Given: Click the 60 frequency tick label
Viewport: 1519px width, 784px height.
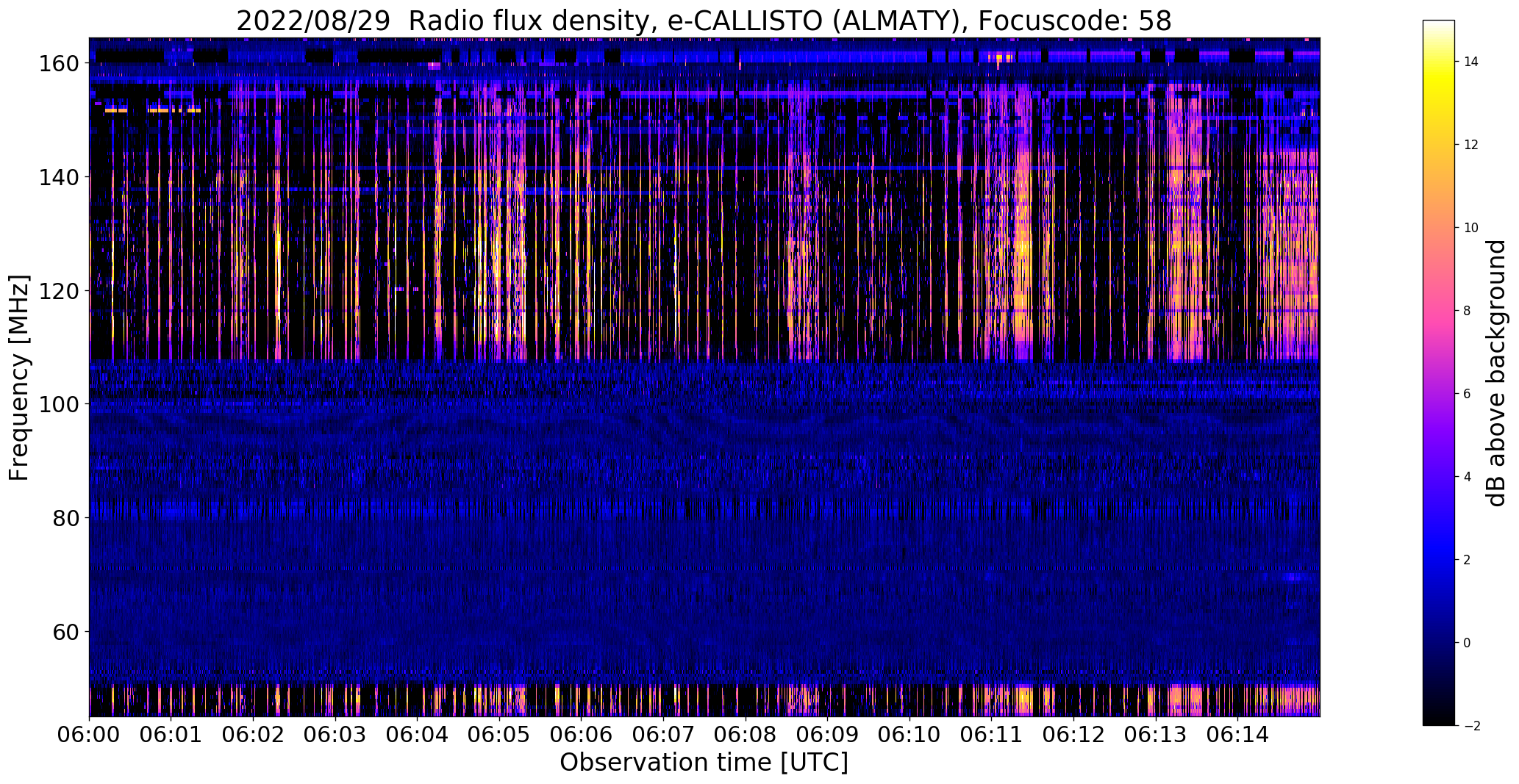Looking at the screenshot, I should (x=66, y=632).
